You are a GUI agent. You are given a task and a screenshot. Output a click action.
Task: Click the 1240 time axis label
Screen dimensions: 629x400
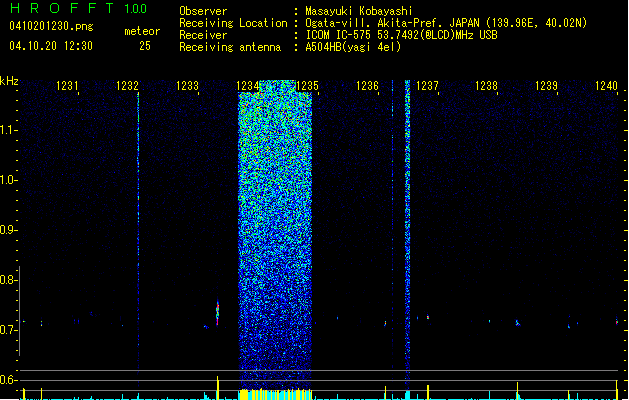tap(607, 86)
